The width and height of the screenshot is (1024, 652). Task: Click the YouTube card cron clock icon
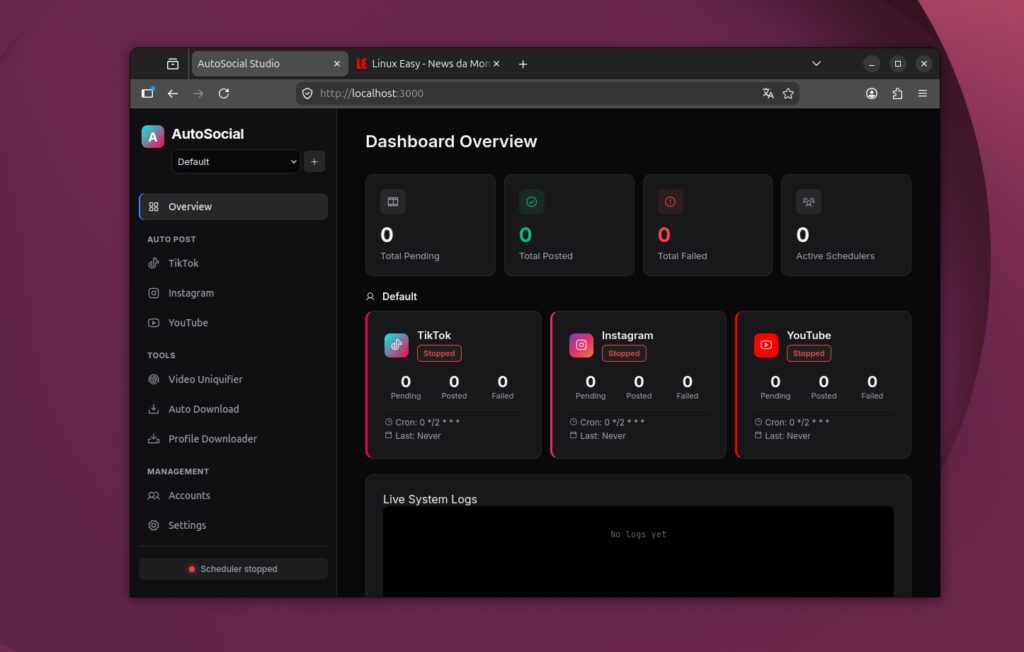[758, 422]
